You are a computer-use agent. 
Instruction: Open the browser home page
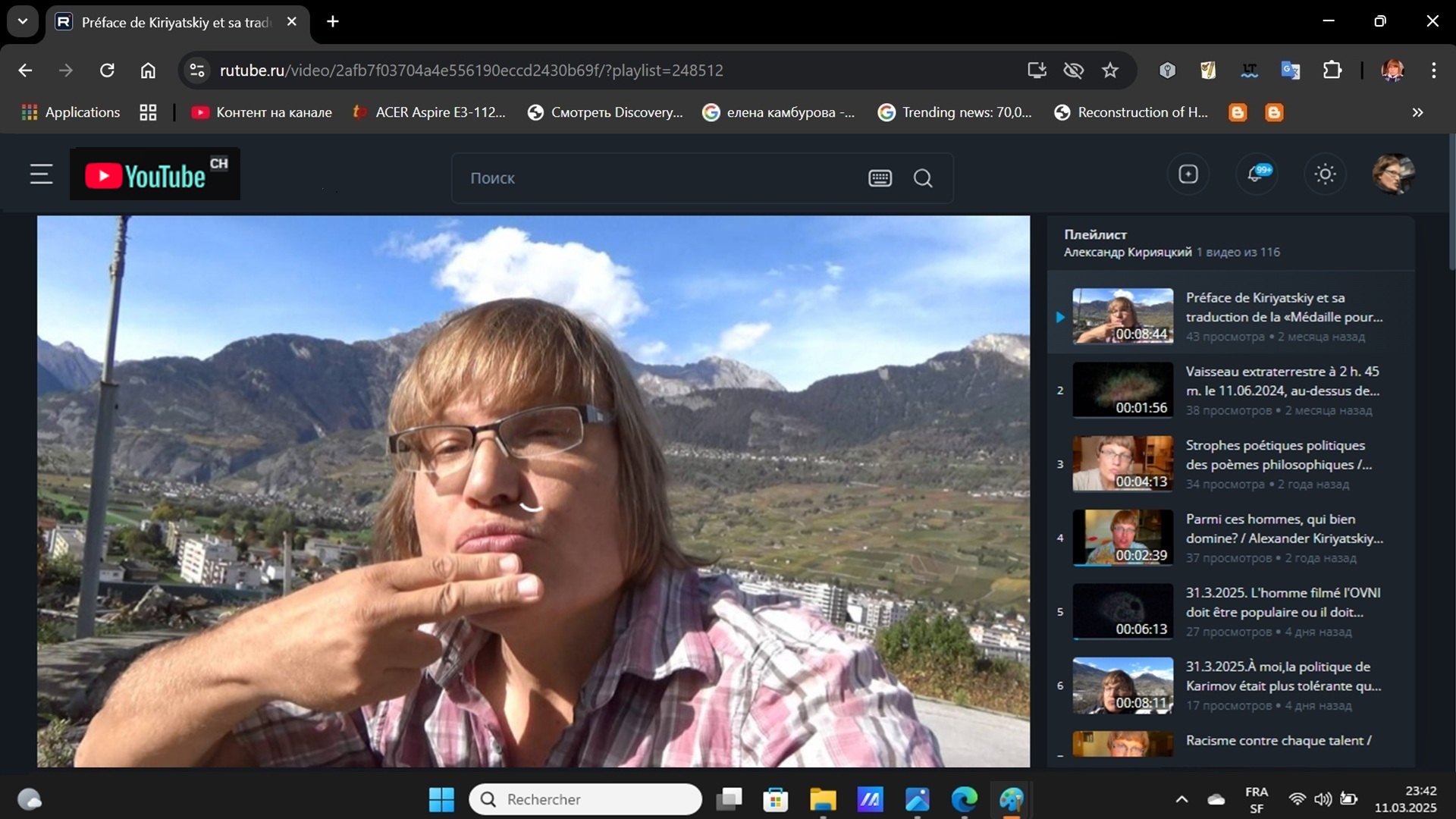click(148, 71)
